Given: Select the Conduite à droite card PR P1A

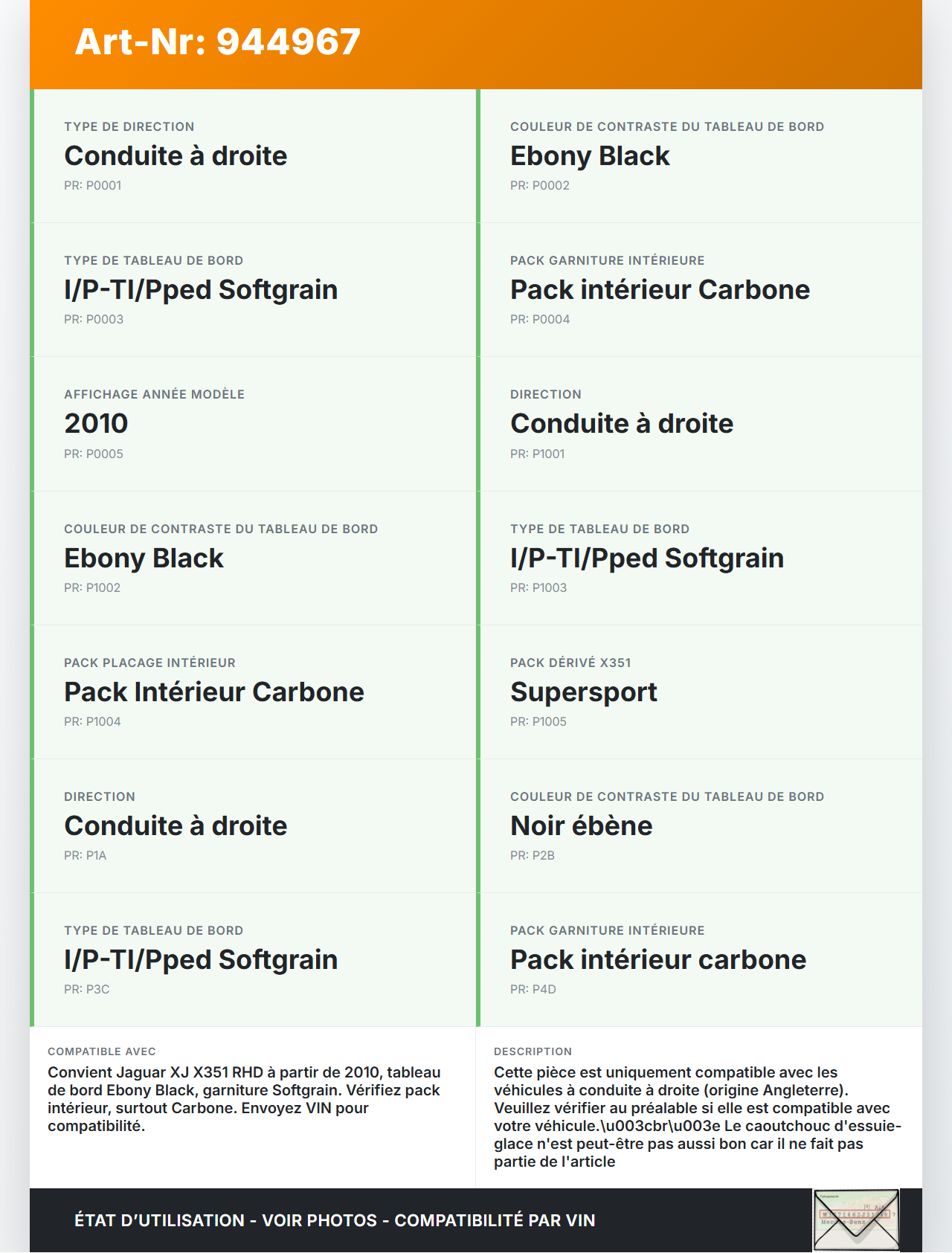Looking at the screenshot, I should (x=253, y=826).
